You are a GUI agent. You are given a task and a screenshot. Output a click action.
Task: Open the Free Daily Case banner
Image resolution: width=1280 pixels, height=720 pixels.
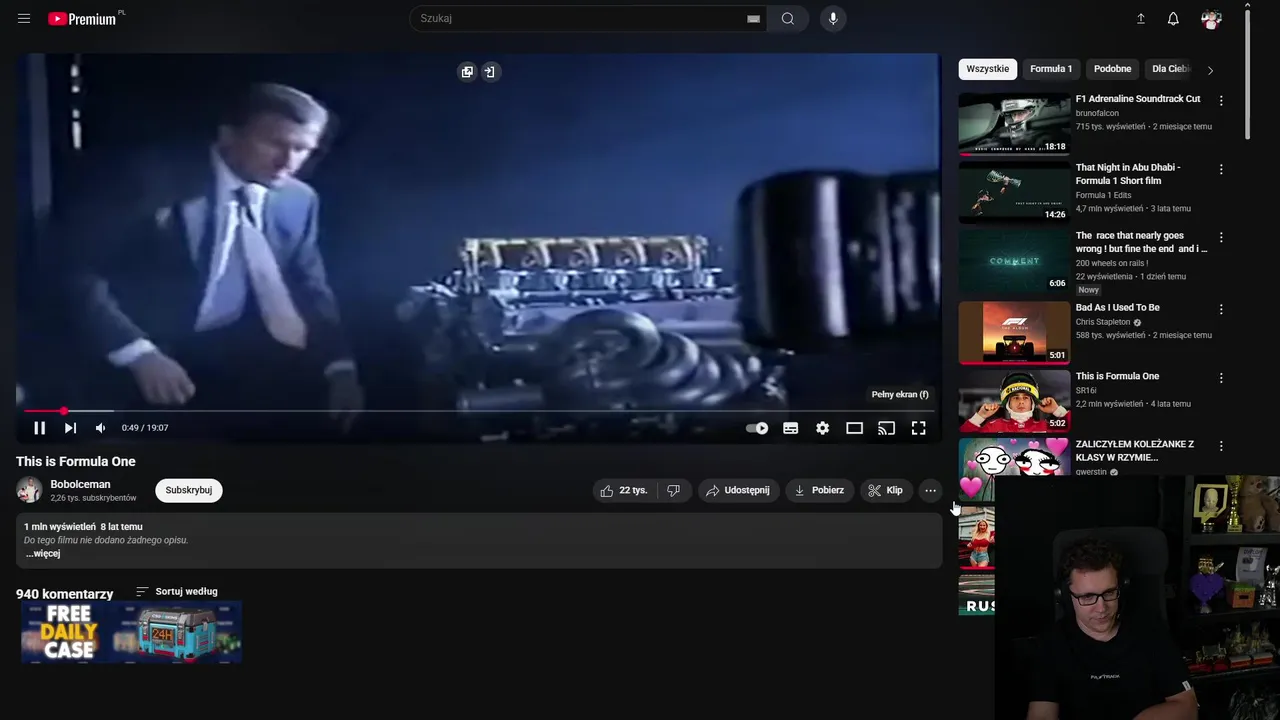point(131,632)
